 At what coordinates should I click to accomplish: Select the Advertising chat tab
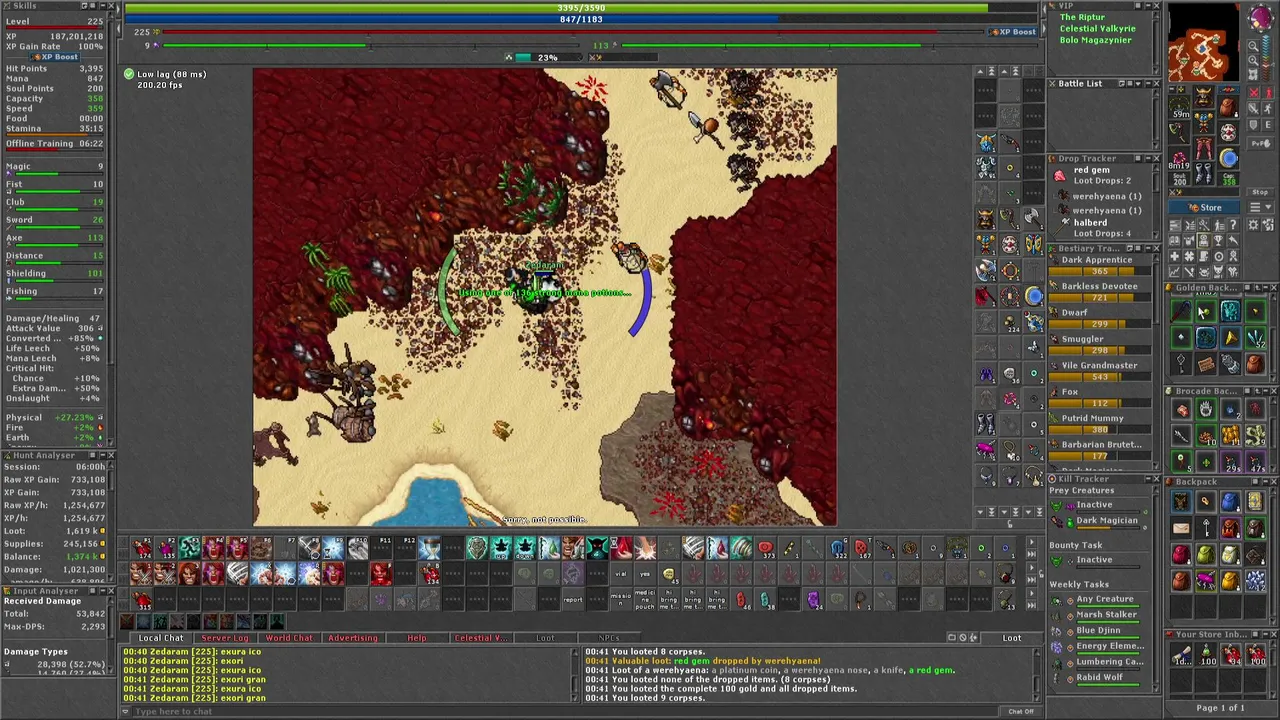pyautogui.click(x=353, y=638)
